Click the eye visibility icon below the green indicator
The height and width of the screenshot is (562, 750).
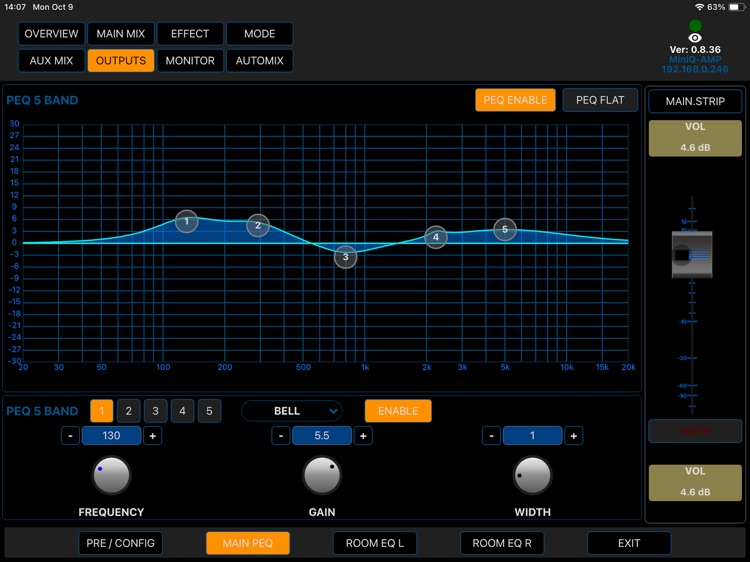695,38
